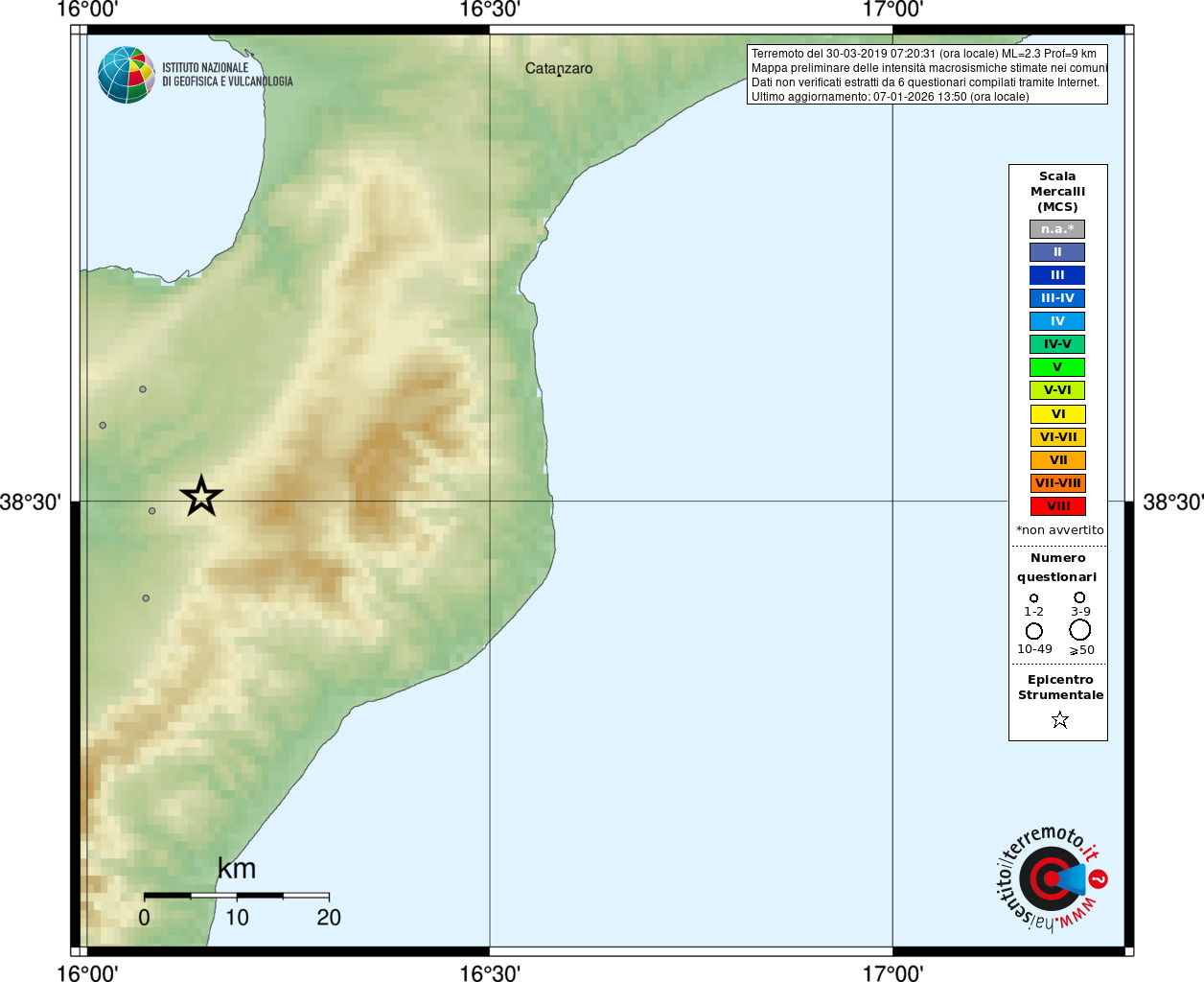Select the light blue IV intensity swatch
Screen dimensions: 1204x982
point(1057,321)
